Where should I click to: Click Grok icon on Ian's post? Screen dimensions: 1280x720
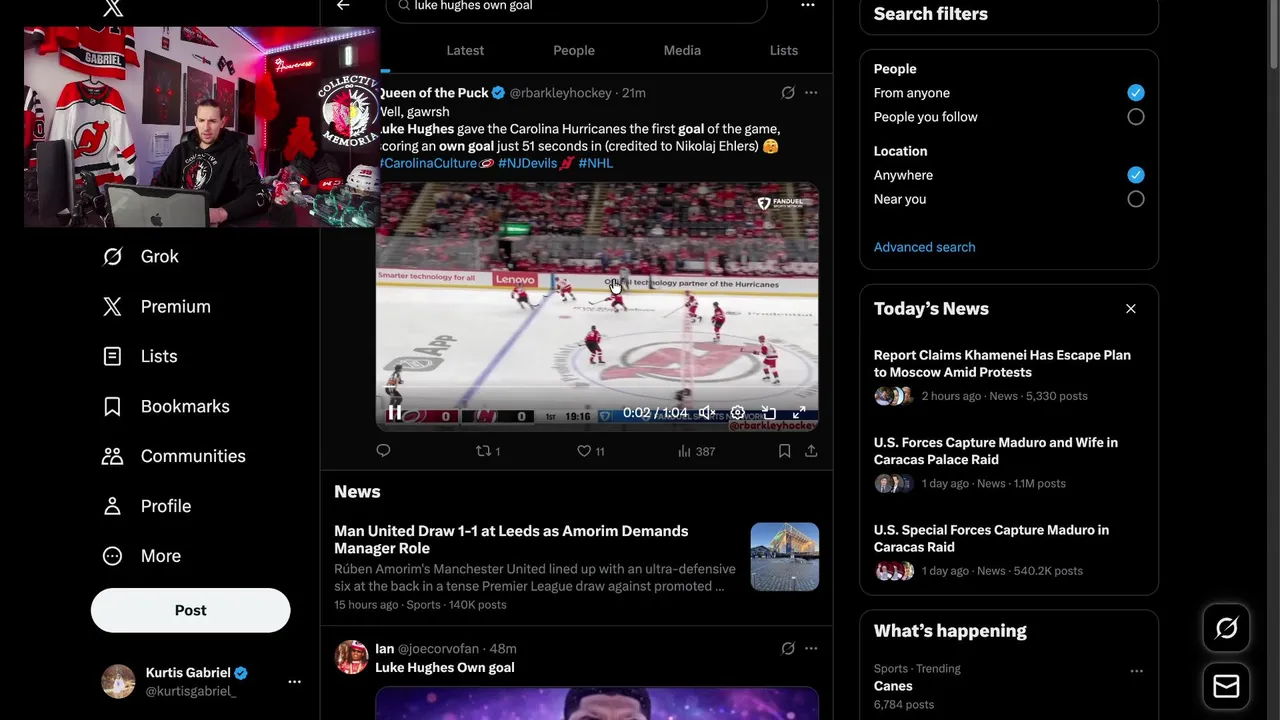[x=788, y=649]
